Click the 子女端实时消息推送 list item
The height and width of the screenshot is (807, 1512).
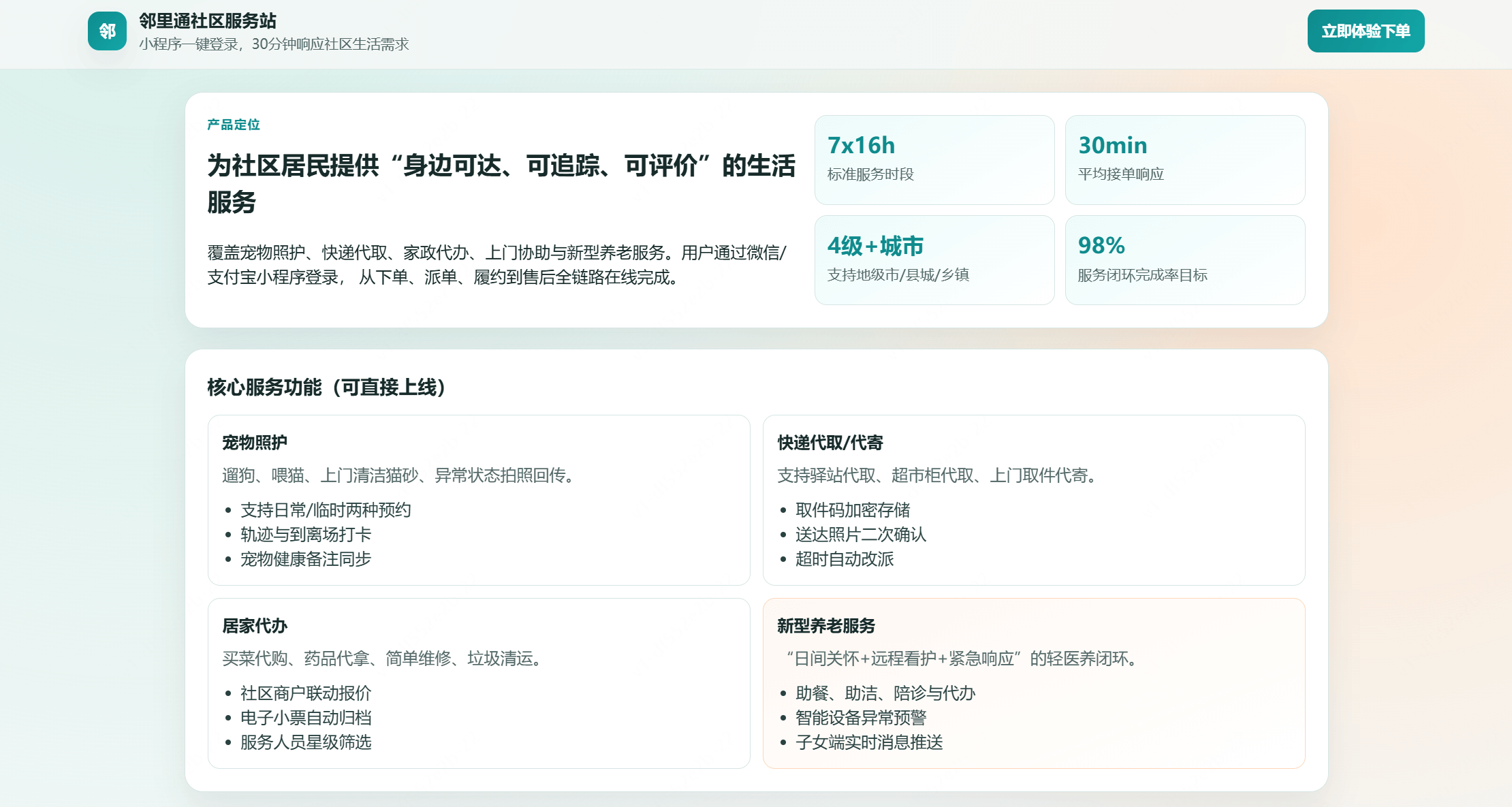click(x=869, y=742)
